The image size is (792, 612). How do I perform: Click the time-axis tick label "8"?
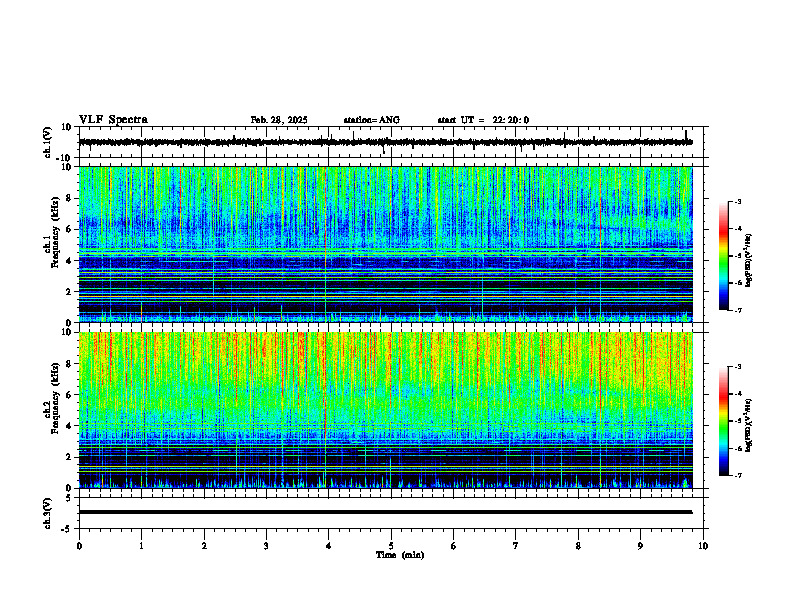(x=578, y=546)
